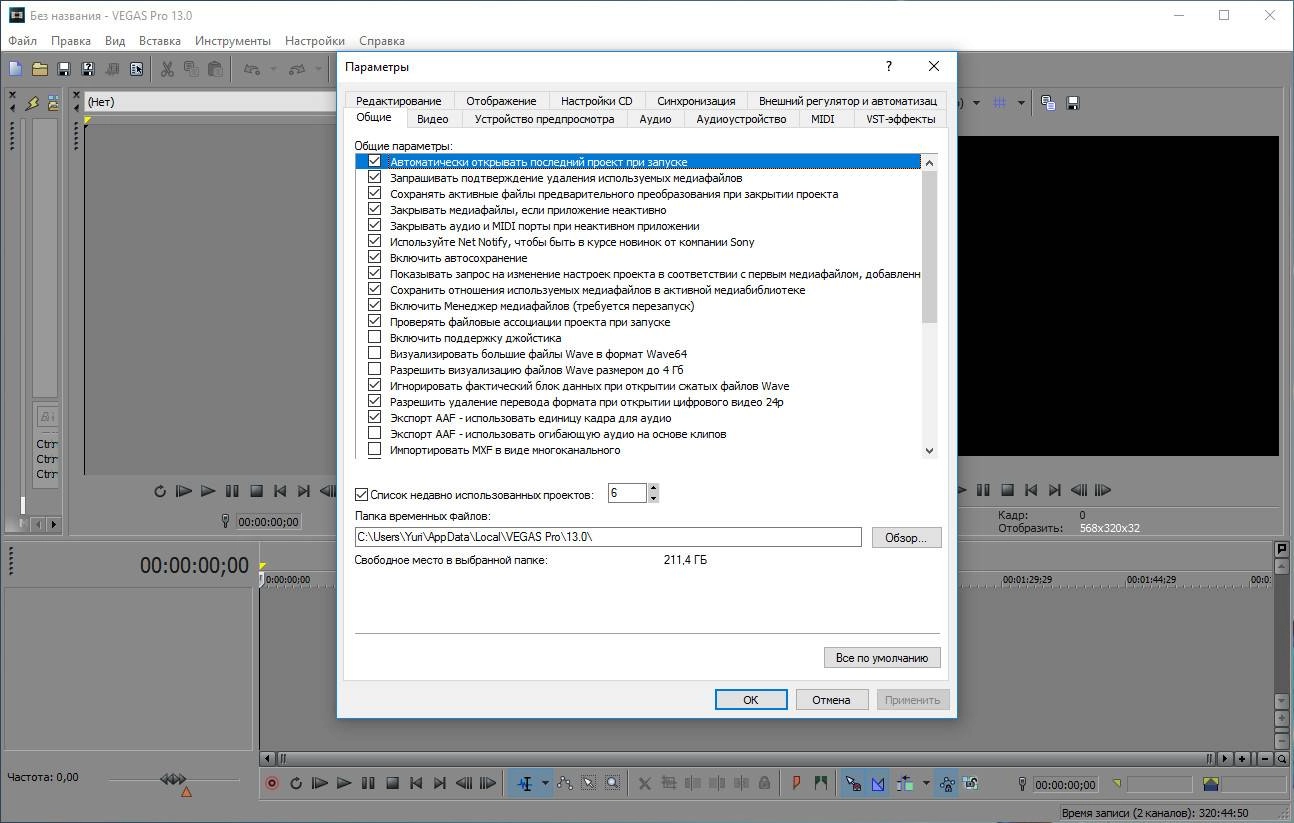
Task: Toggle 'Список недавно использованных проектов' checkbox
Action: pos(362,494)
